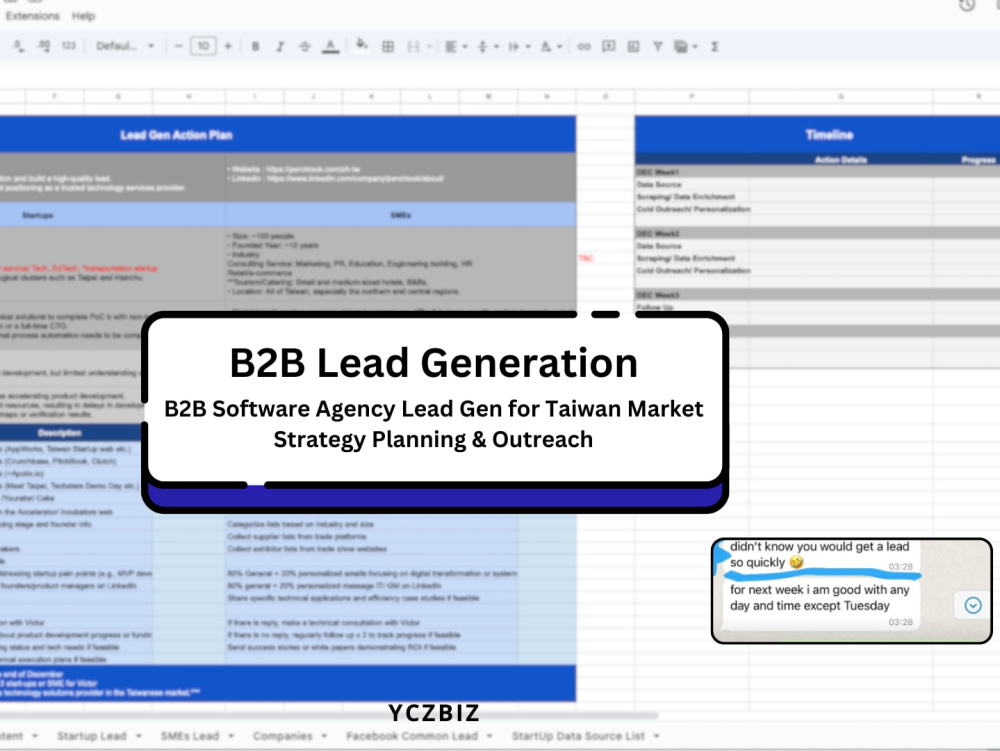
Task: Decrease decimal places in toolbar
Action: pyautogui.click(x=18, y=46)
